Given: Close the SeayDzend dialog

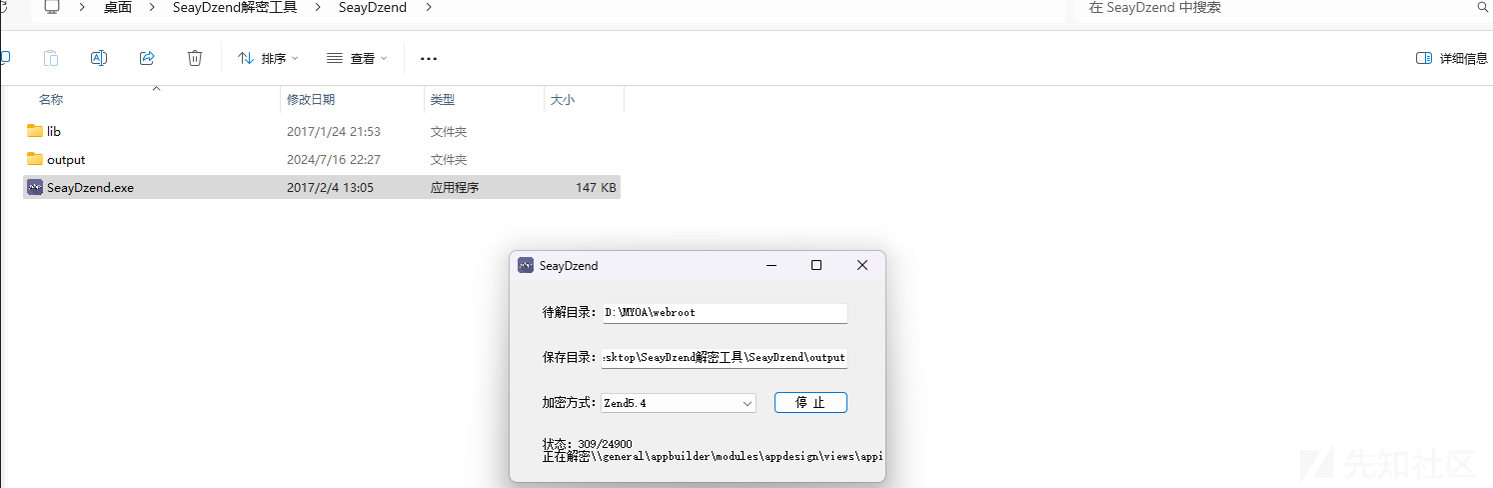Looking at the screenshot, I should pyautogui.click(x=862, y=265).
